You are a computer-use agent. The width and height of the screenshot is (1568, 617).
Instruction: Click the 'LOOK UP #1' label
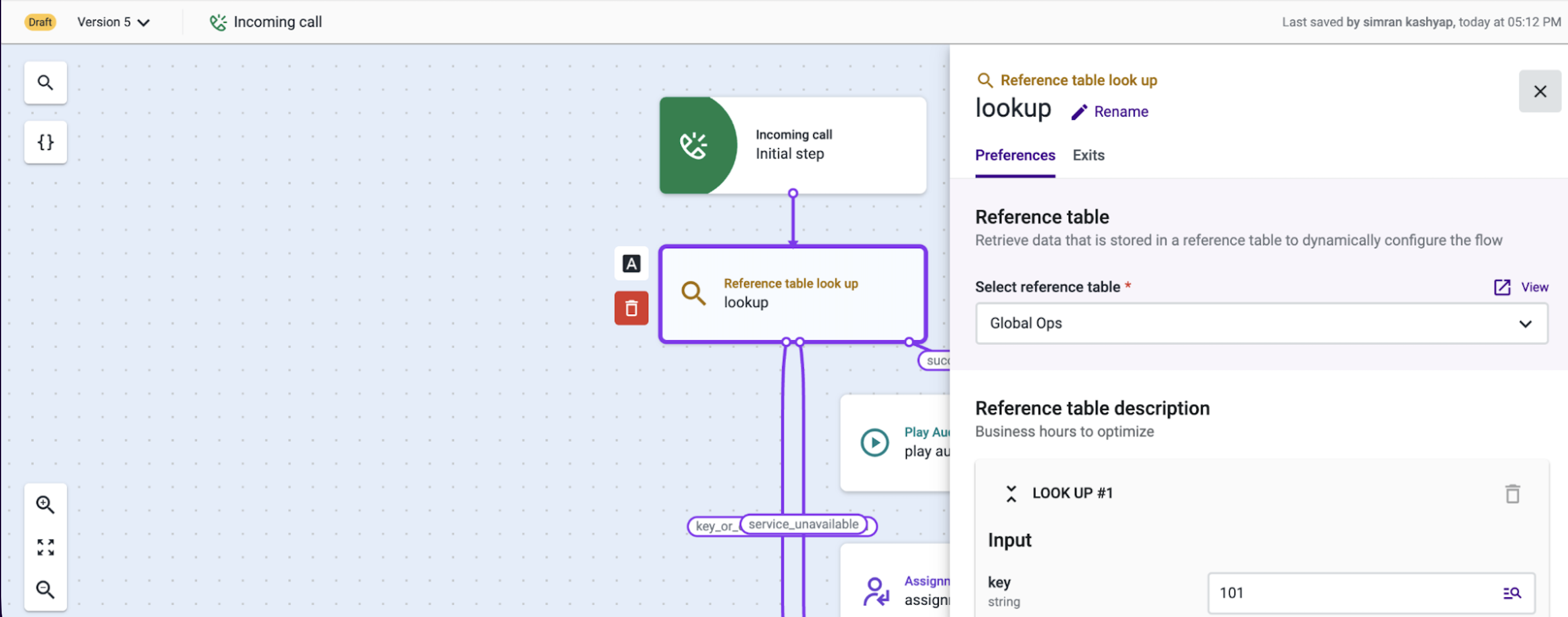point(1072,493)
